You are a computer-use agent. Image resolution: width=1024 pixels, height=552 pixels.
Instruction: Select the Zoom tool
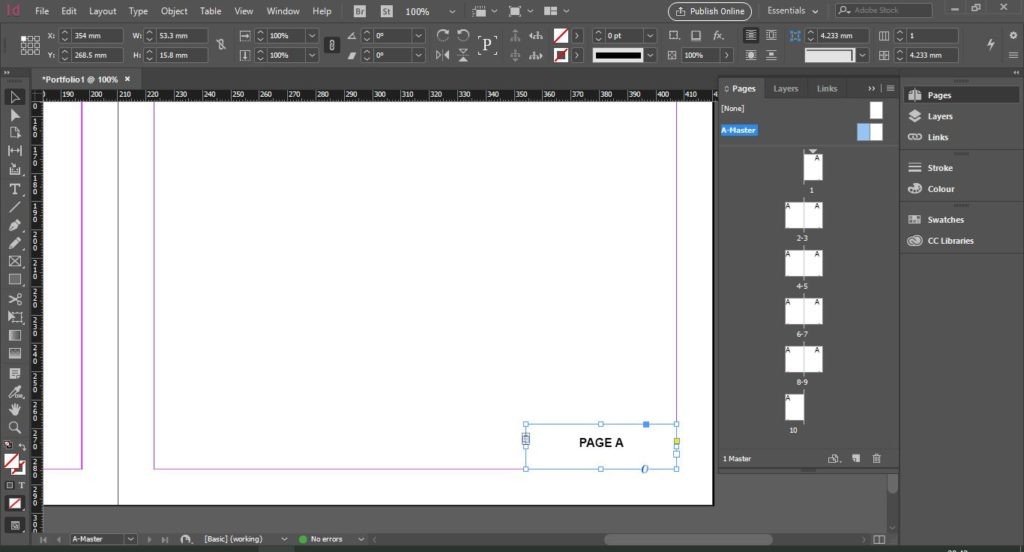[x=14, y=428]
